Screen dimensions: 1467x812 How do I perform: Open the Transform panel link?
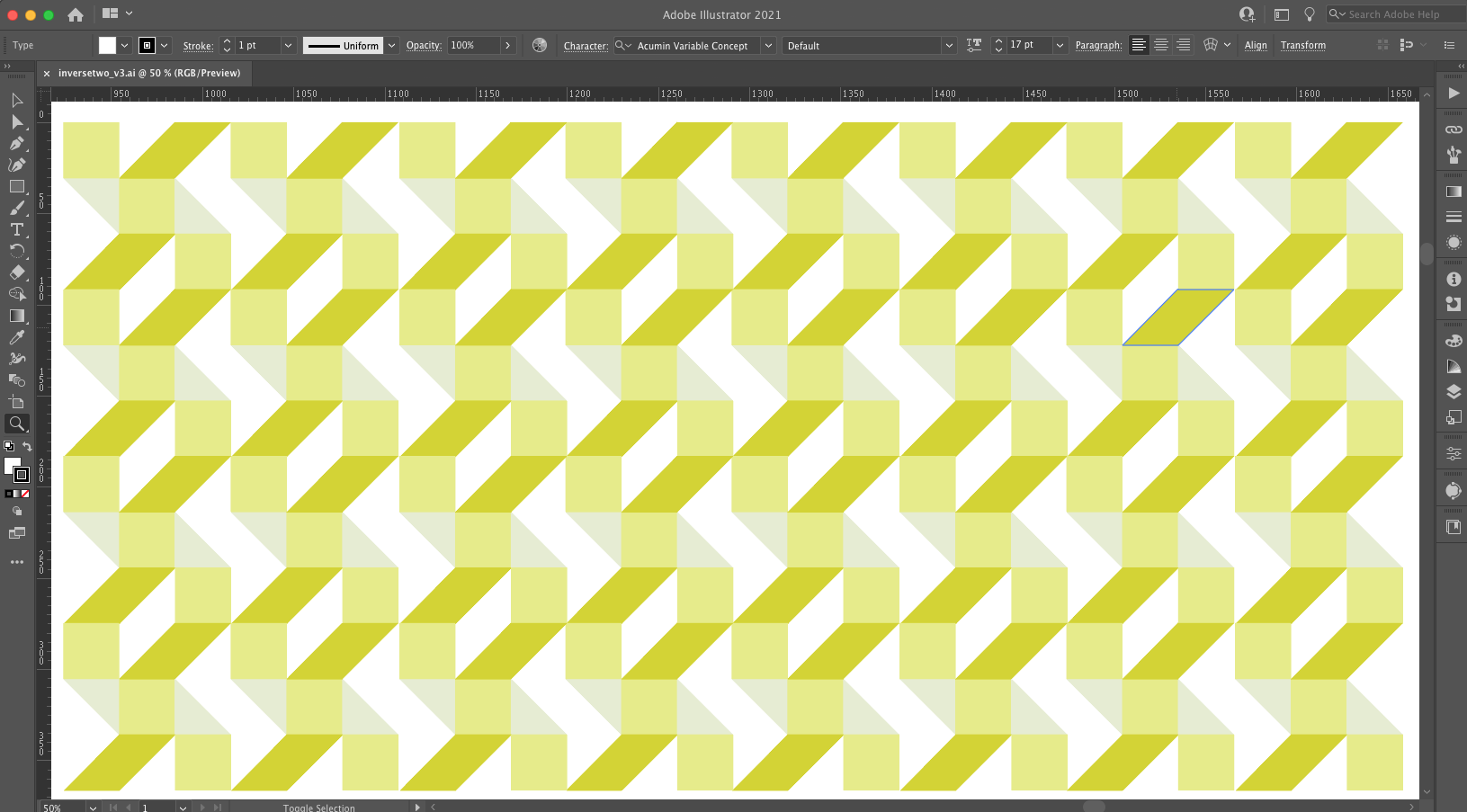[1302, 45]
